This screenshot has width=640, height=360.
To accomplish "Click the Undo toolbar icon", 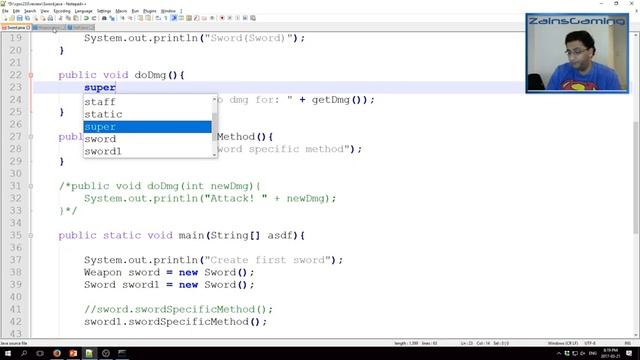I will pyautogui.click(x=86, y=18).
